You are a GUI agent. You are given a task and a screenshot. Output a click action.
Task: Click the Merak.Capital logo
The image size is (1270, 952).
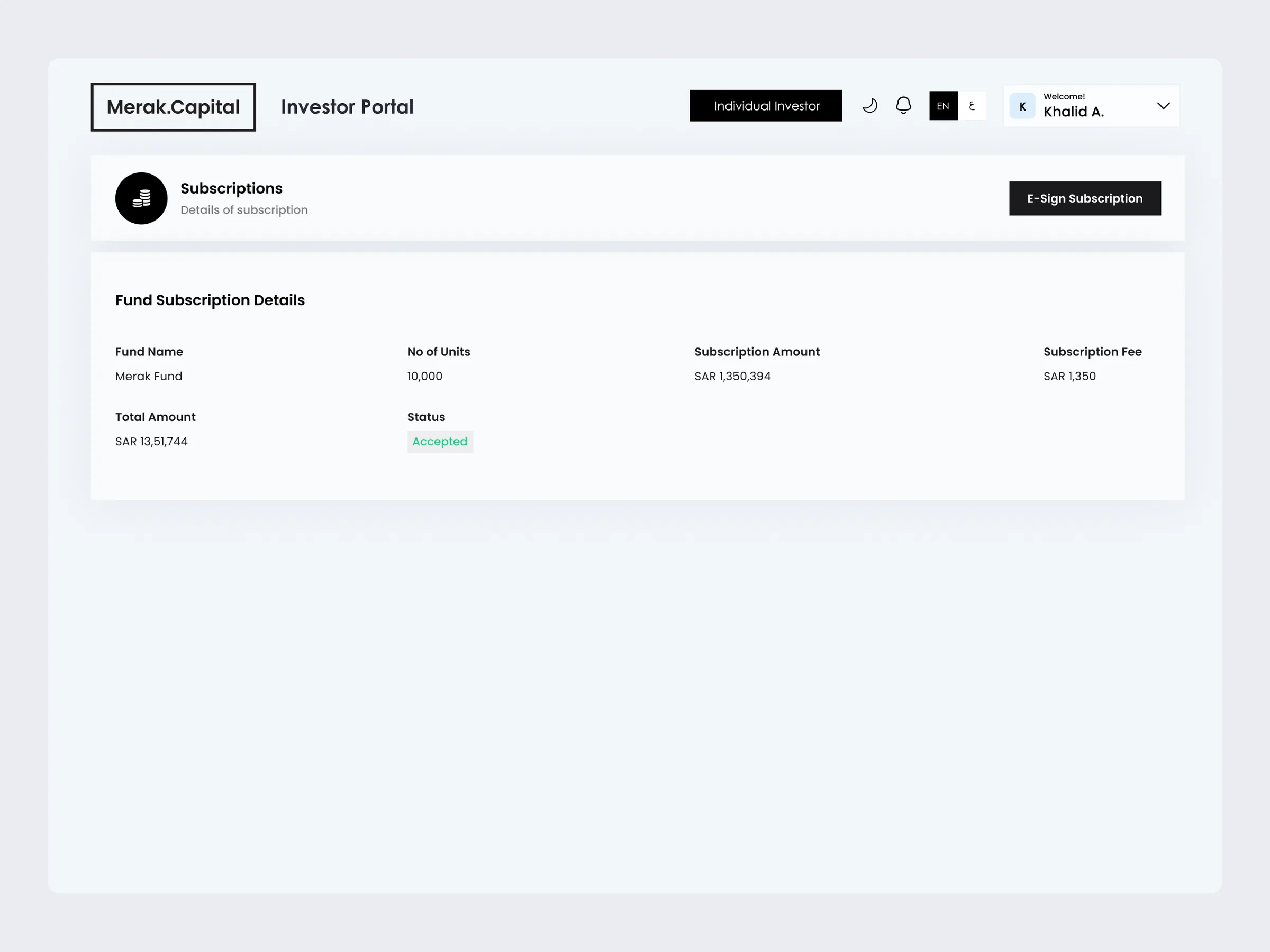(174, 107)
